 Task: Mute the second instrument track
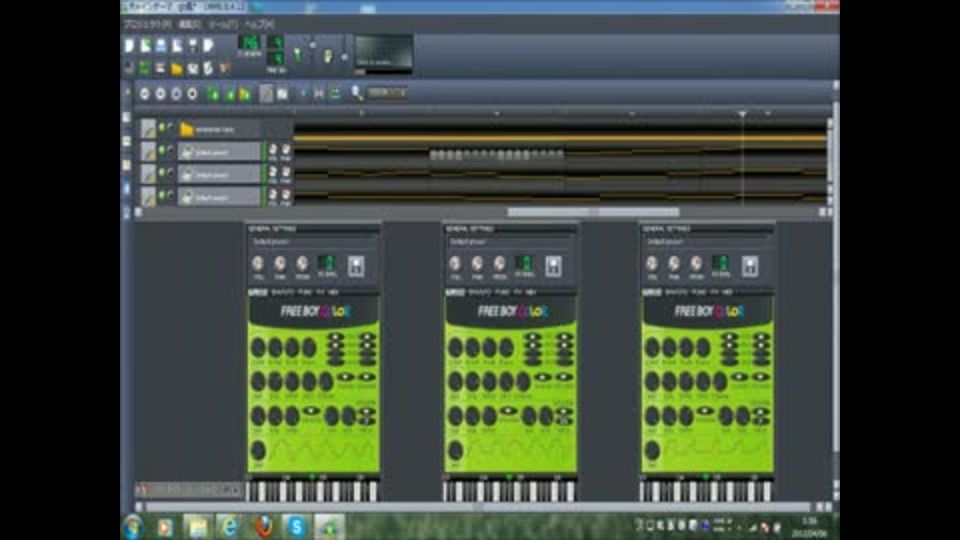coord(162,173)
